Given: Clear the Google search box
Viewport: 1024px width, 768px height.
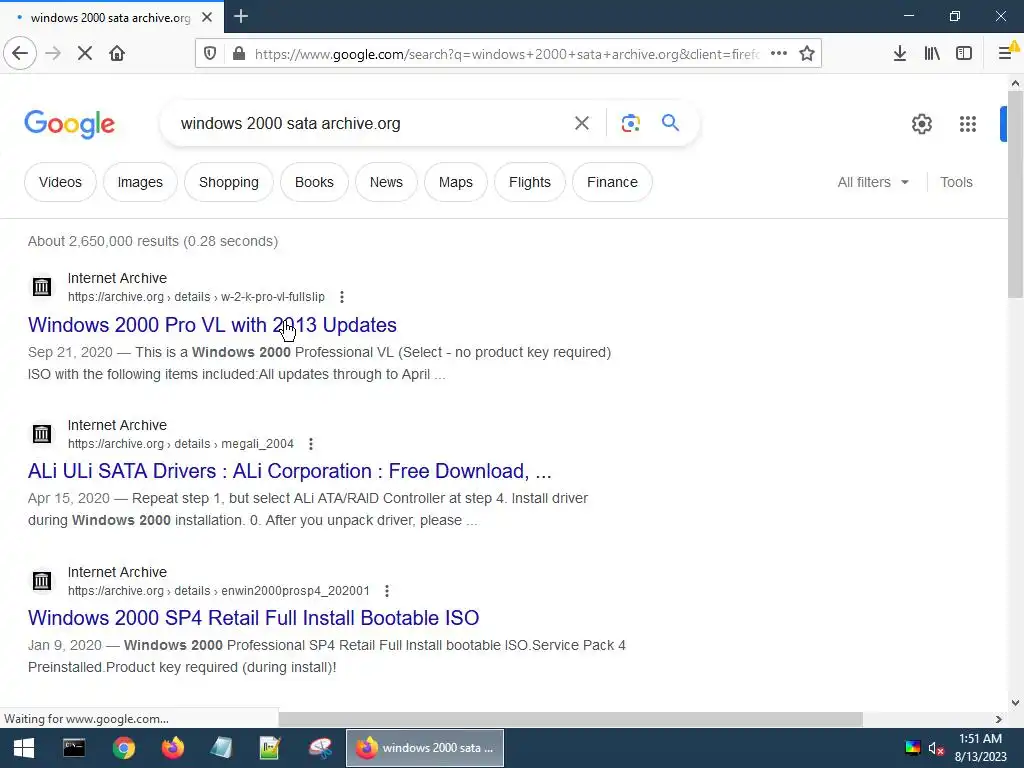Looking at the screenshot, I should pos(582,123).
